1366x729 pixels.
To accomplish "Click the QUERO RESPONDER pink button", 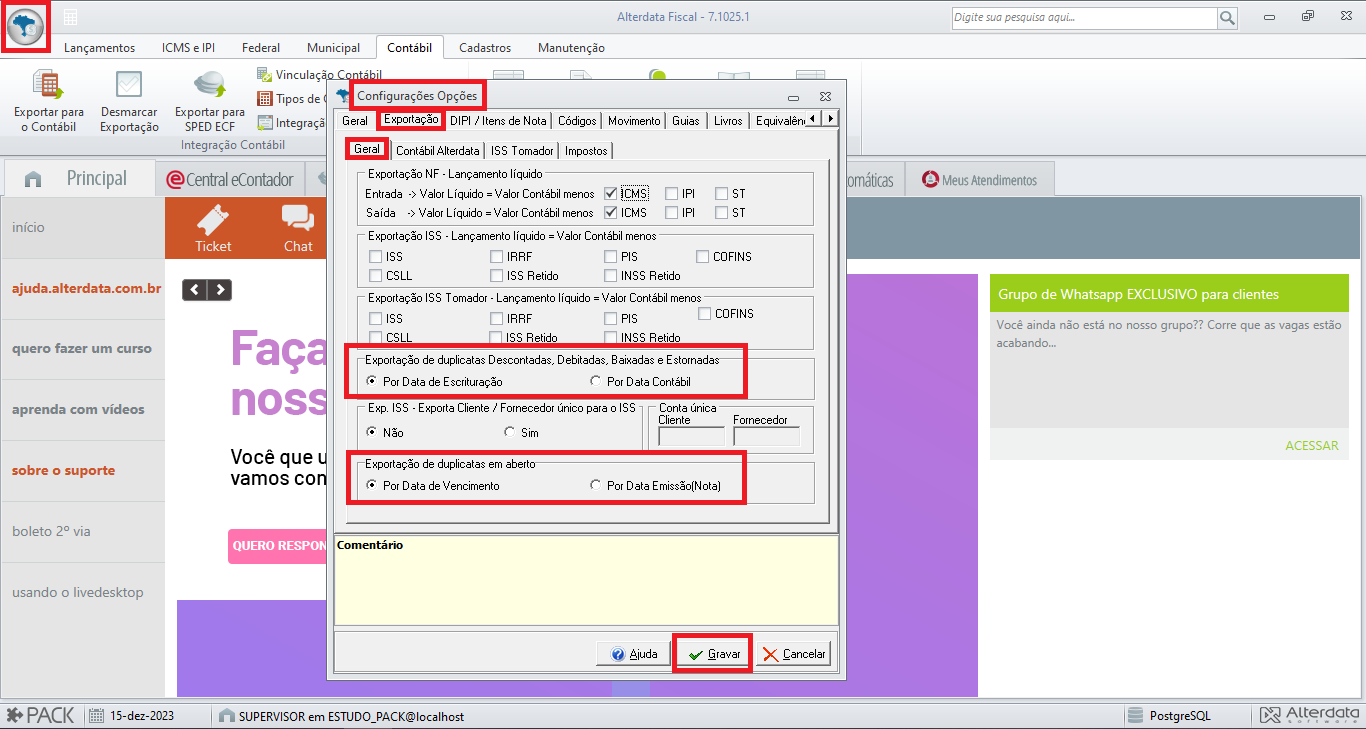I will click(279, 547).
